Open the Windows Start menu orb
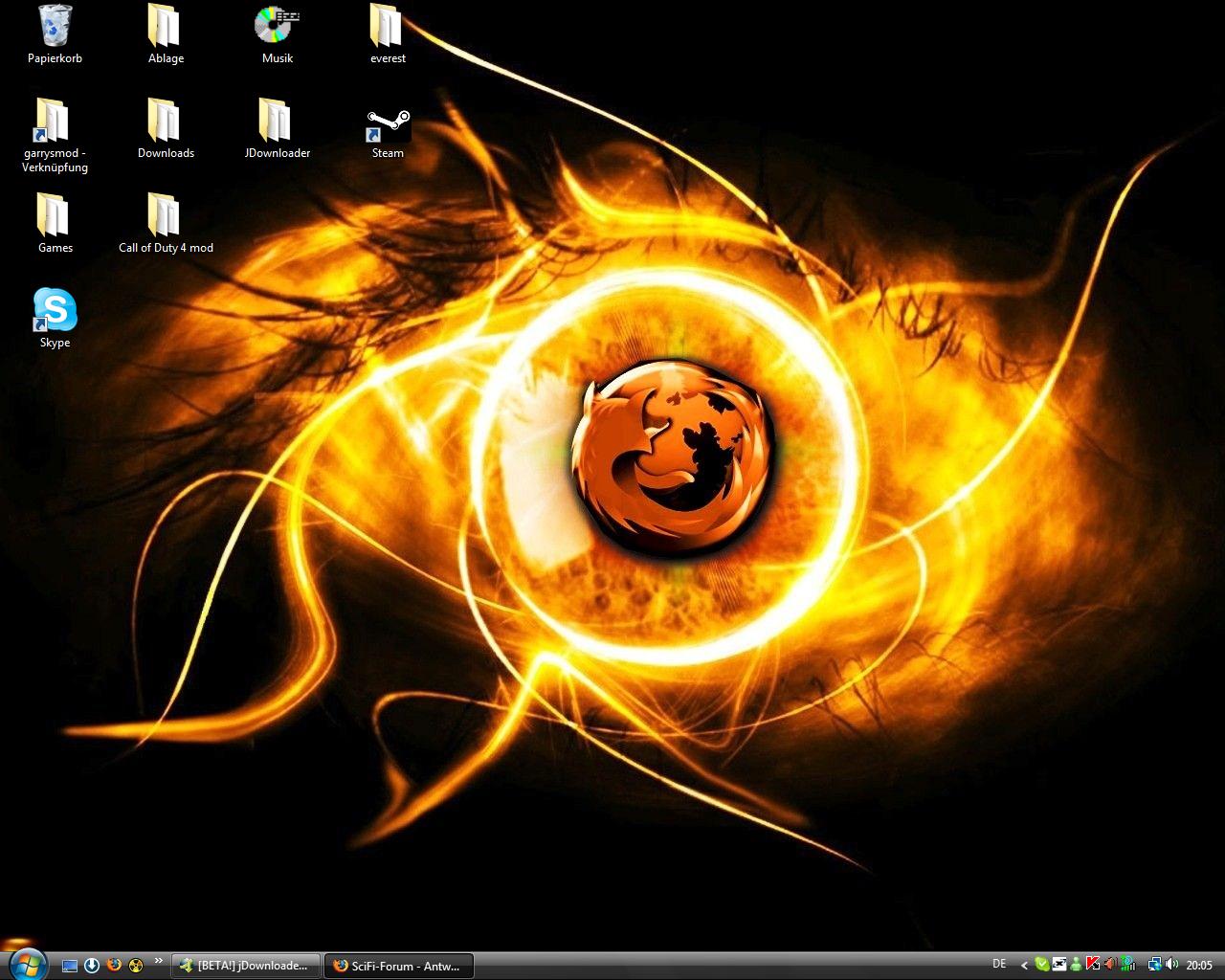 point(26,963)
